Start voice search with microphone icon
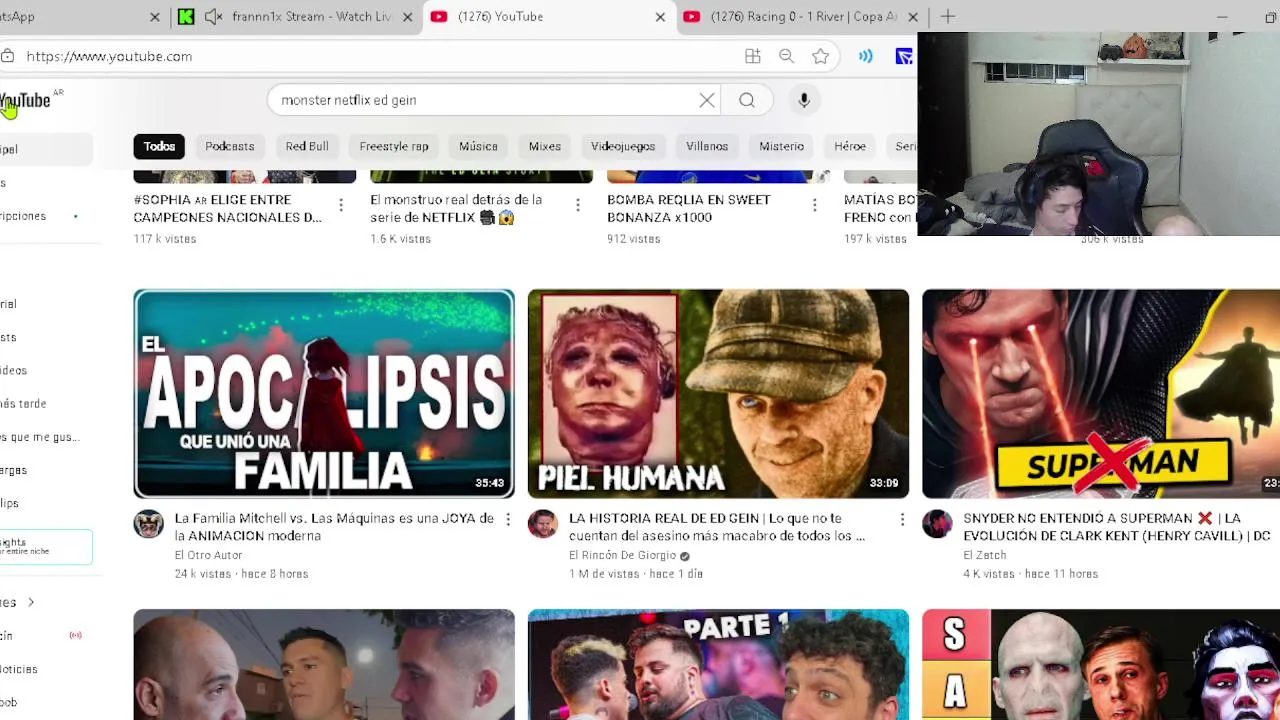 [804, 100]
